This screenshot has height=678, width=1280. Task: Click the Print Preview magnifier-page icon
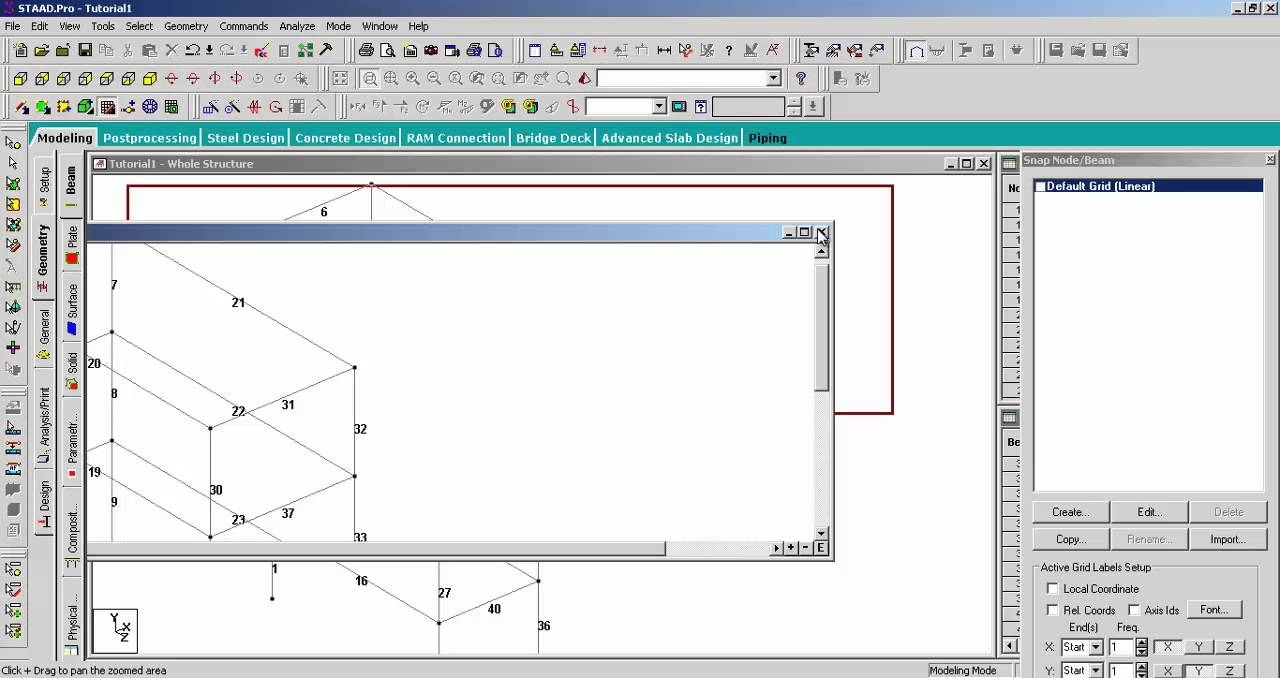pyautogui.click(x=388, y=50)
